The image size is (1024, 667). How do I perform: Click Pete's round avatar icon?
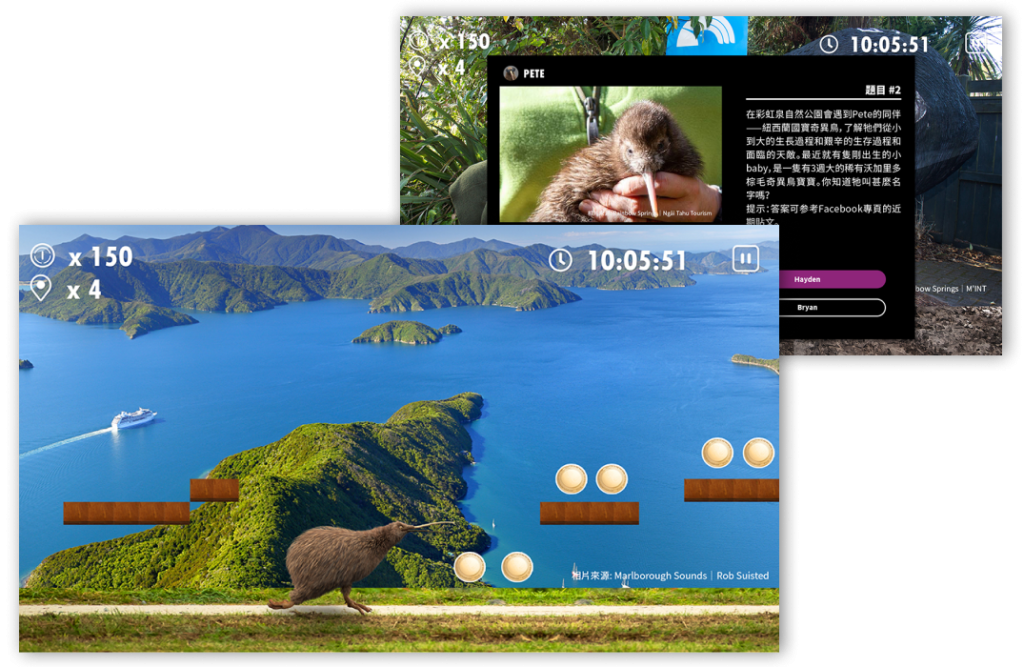[x=511, y=73]
